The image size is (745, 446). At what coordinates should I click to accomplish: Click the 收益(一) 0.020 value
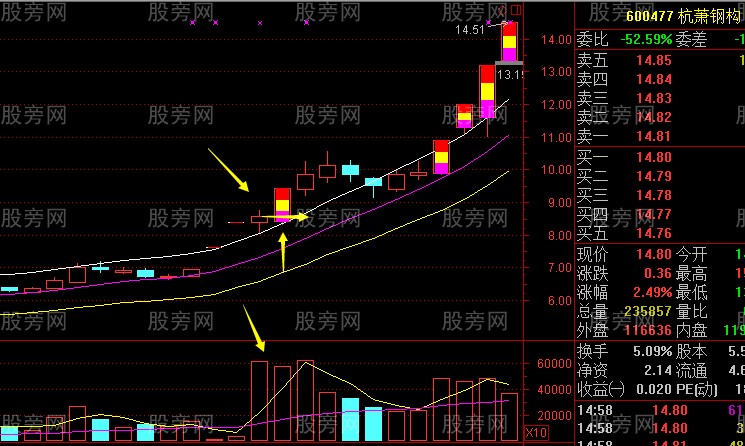[654, 389]
